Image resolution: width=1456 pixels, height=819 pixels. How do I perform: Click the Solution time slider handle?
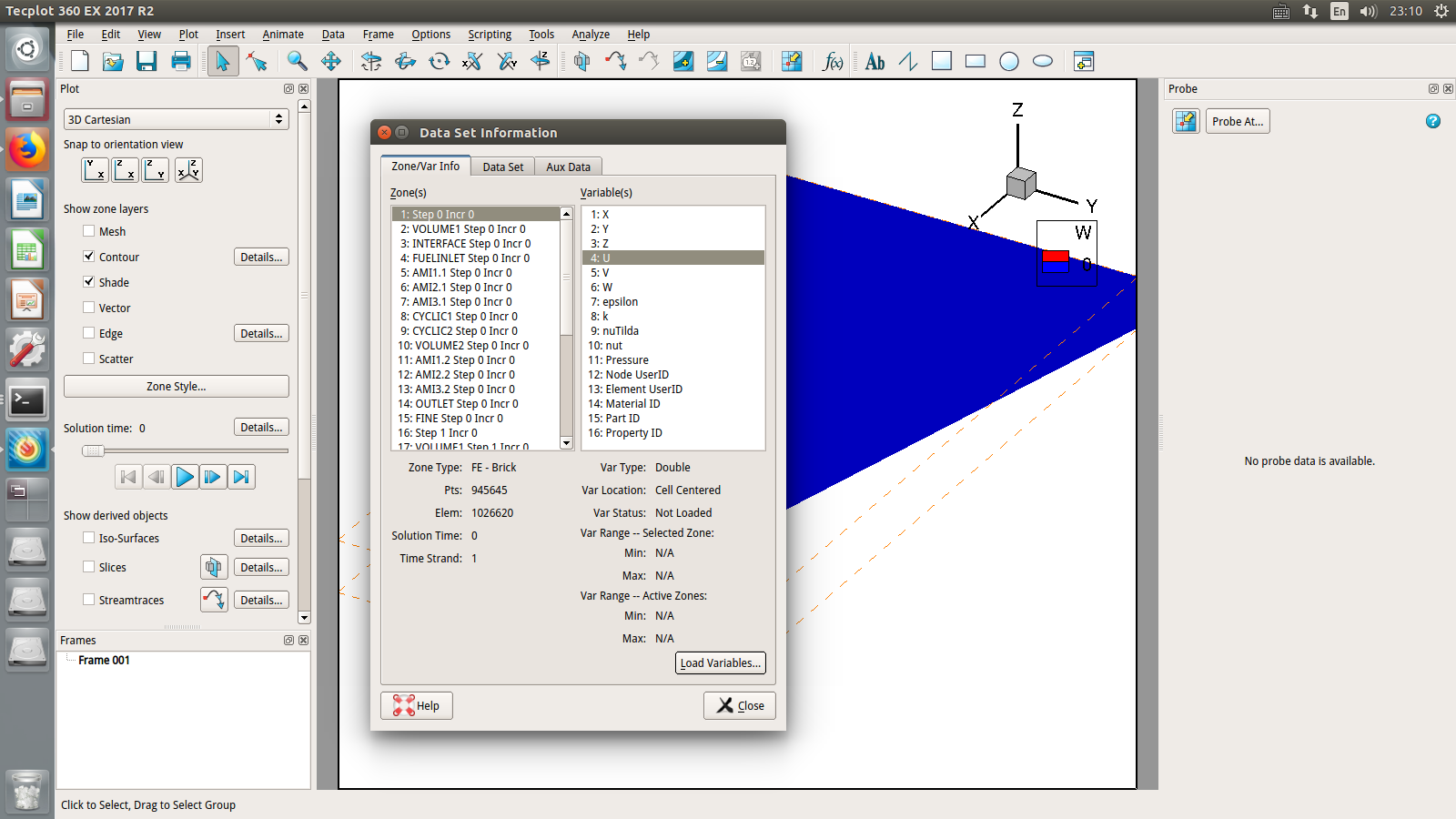[x=93, y=450]
